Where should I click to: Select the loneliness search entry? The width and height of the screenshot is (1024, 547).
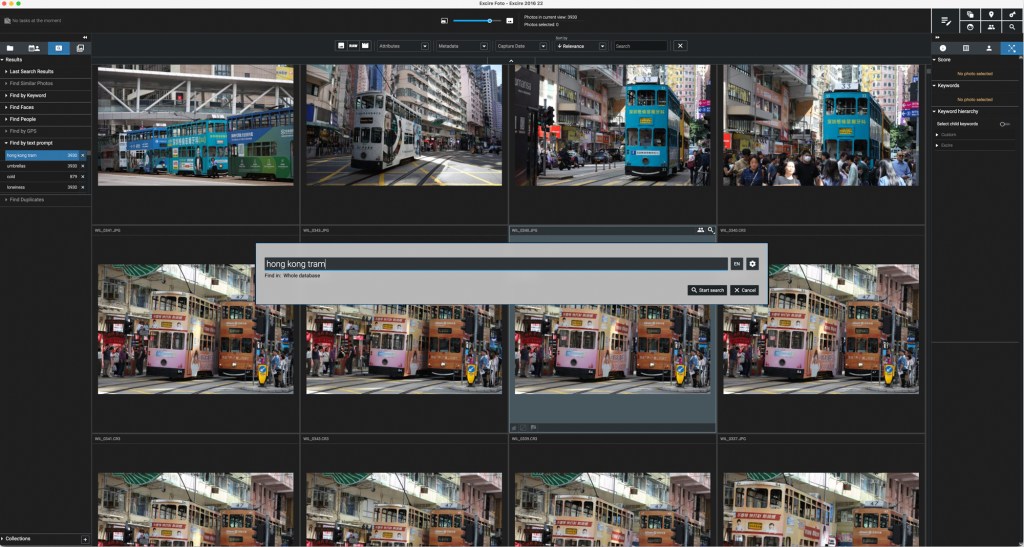tap(41, 187)
